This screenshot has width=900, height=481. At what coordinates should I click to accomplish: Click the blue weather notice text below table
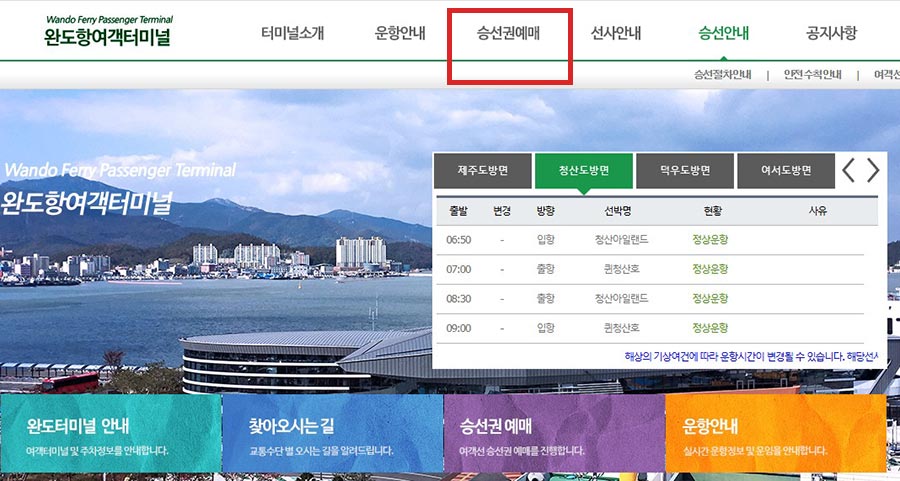[751, 356]
